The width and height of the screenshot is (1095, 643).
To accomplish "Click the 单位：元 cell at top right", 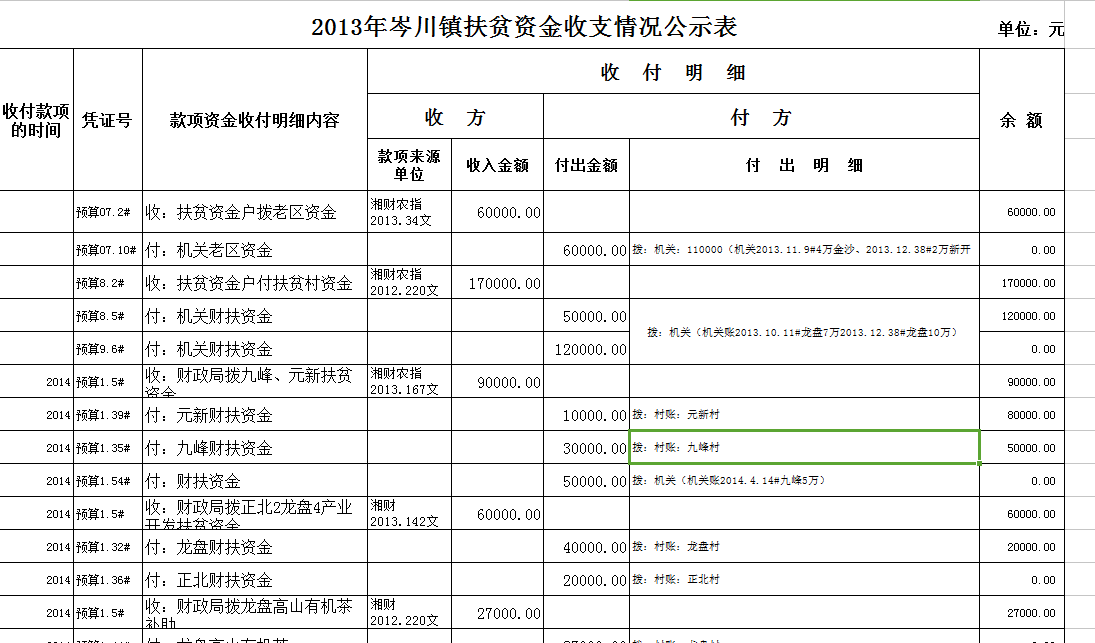I will pos(1029,29).
